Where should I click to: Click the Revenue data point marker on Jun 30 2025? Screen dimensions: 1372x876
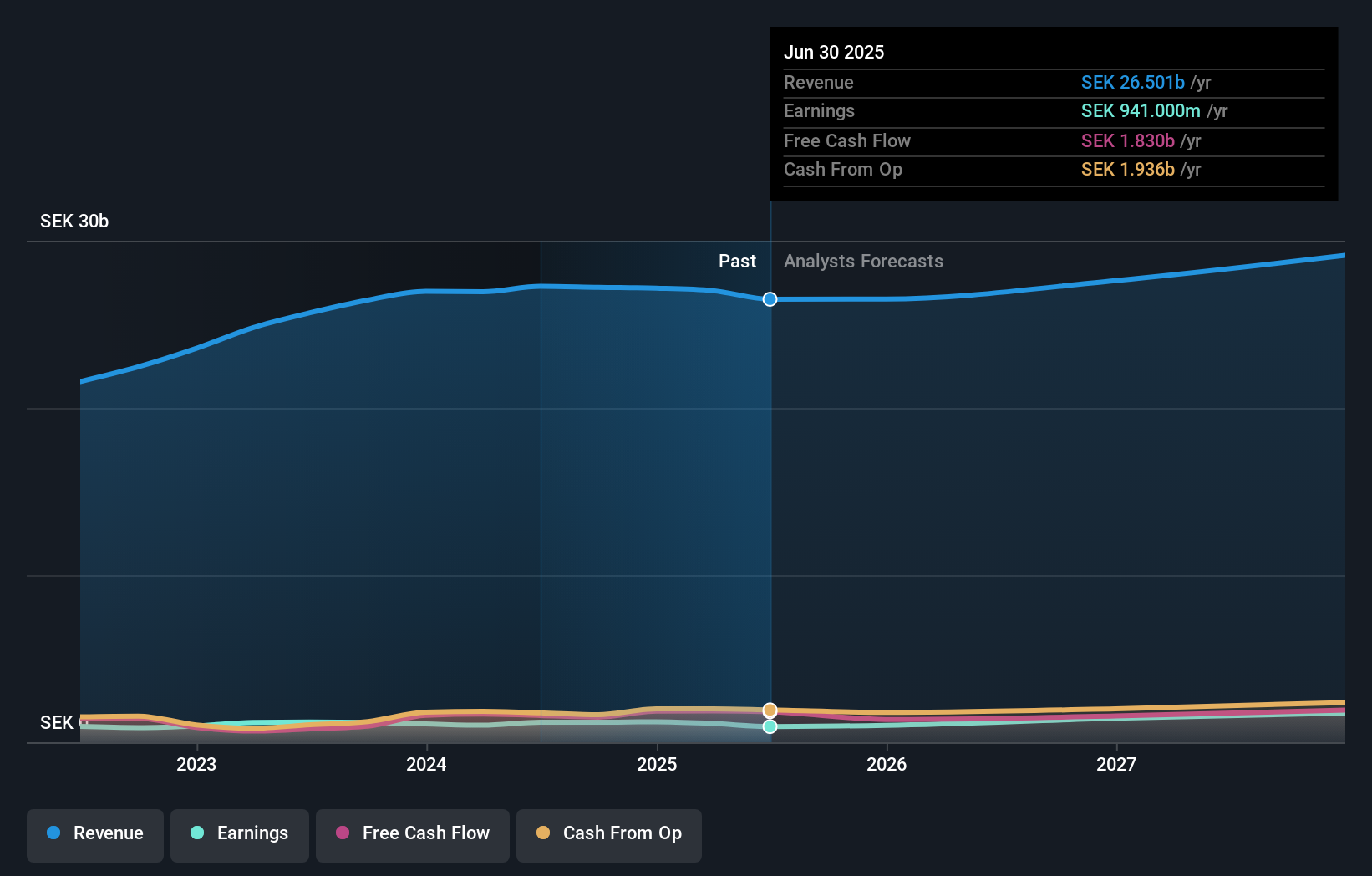770,299
